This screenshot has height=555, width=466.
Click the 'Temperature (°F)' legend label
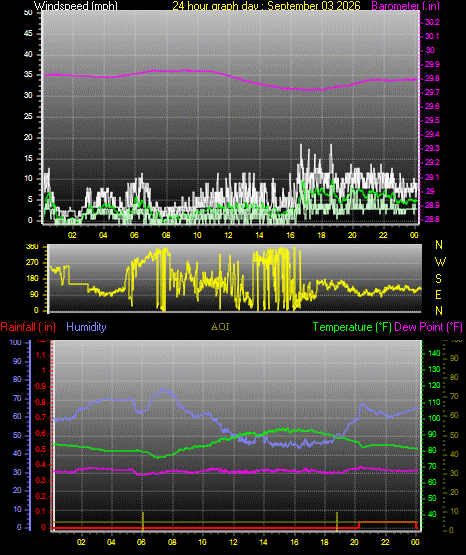coord(352,327)
